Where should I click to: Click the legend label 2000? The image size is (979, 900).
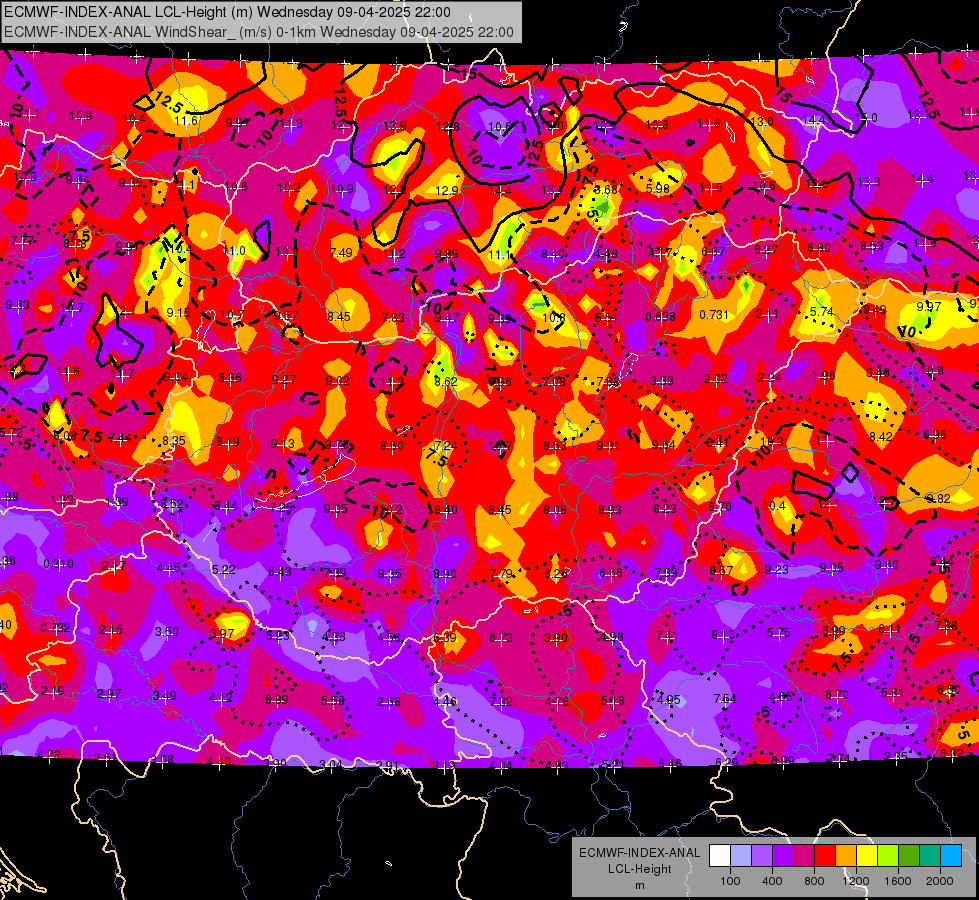click(x=940, y=881)
